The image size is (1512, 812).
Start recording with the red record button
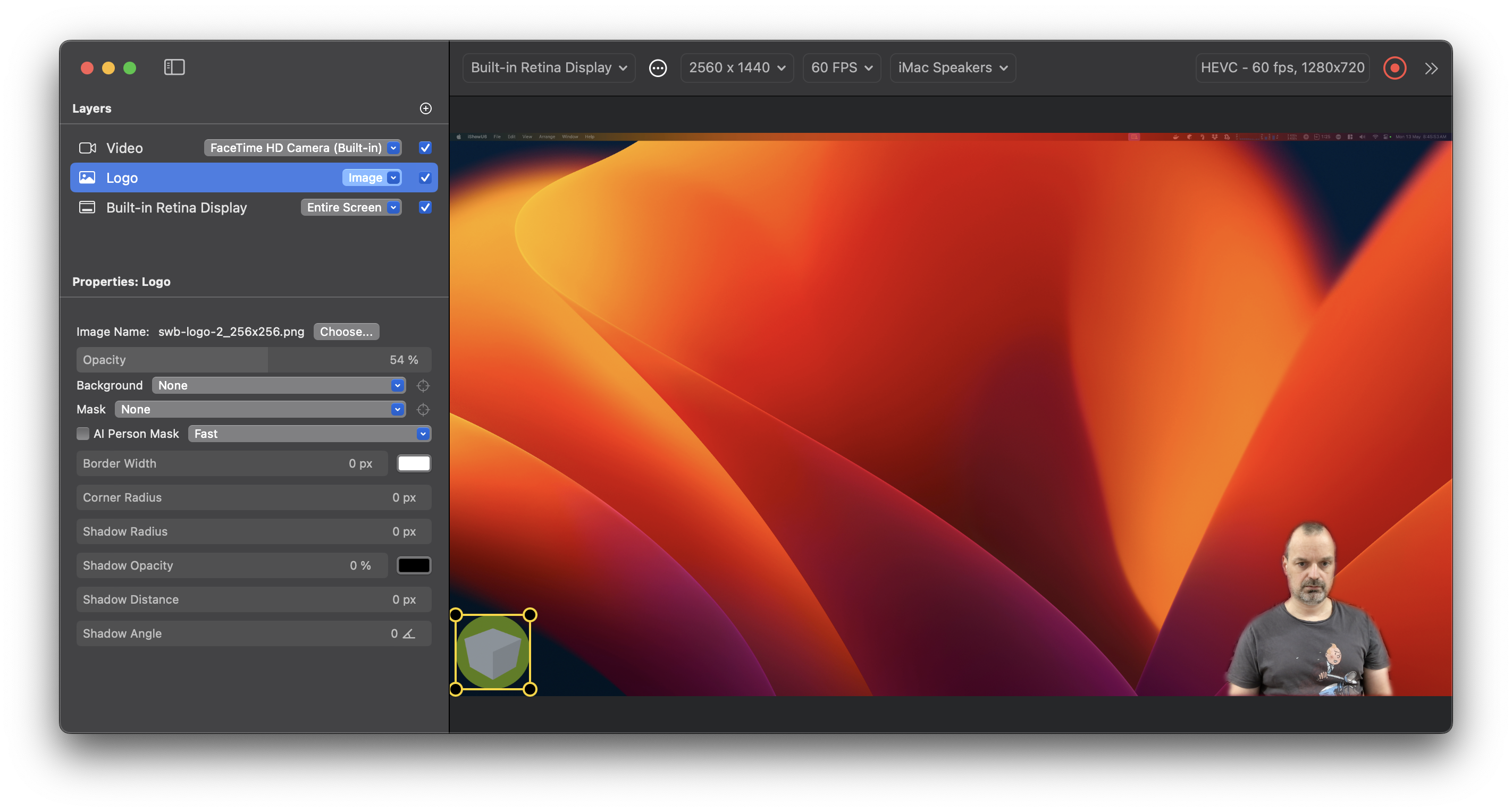pyautogui.click(x=1395, y=68)
